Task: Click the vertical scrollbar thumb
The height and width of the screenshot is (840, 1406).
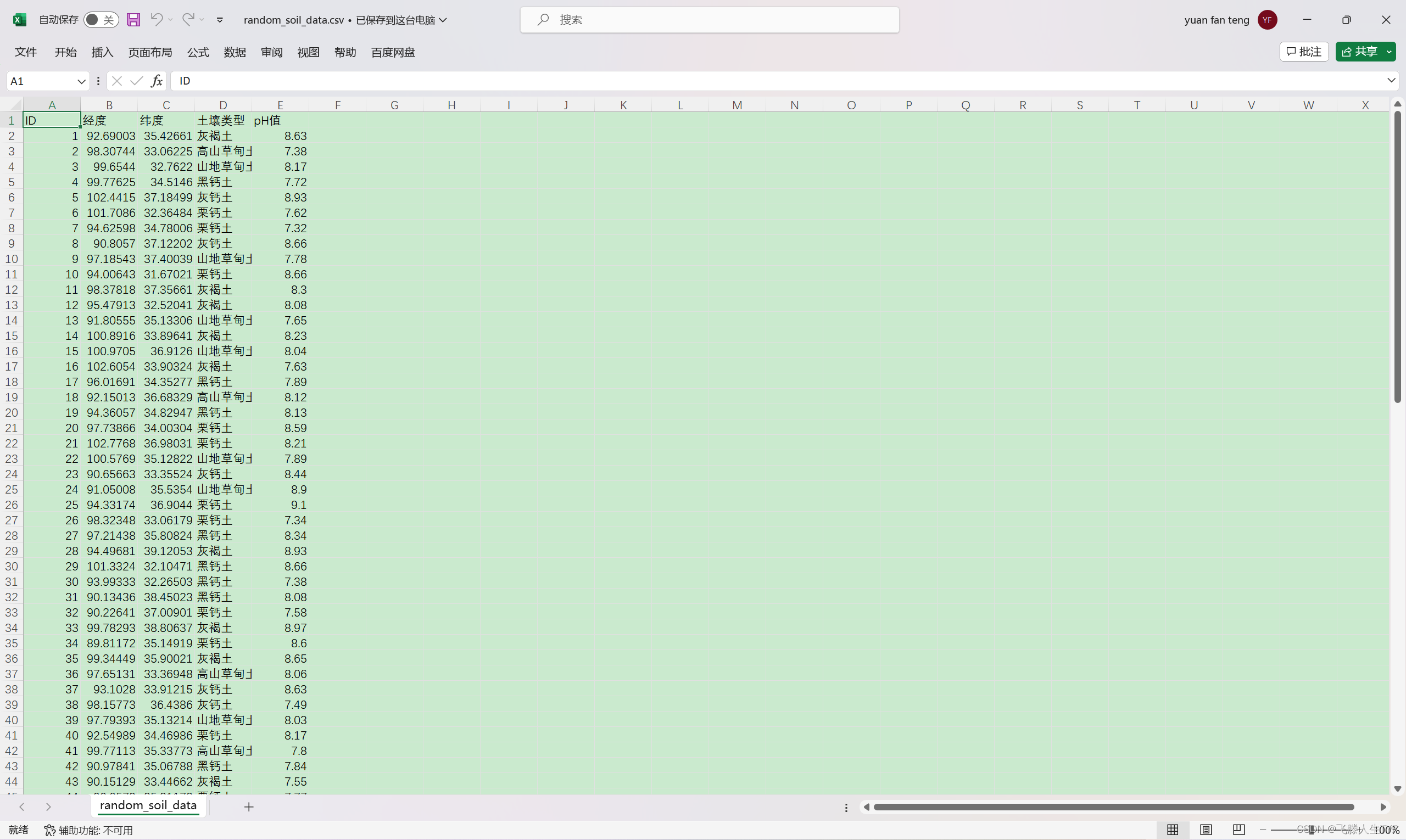Action: (x=1398, y=256)
